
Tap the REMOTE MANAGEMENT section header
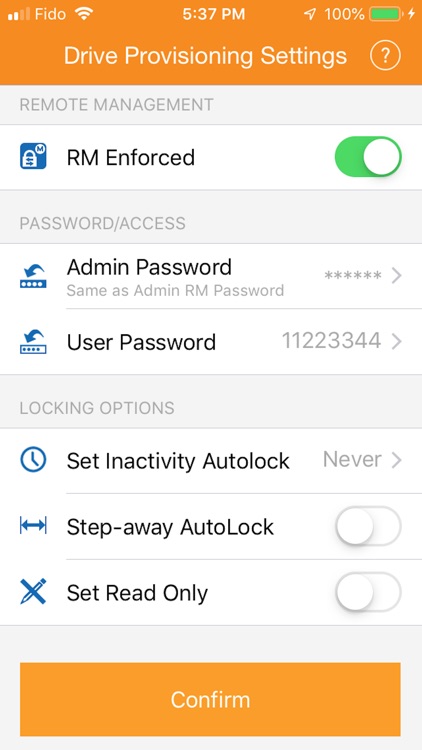click(x=116, y=105)
